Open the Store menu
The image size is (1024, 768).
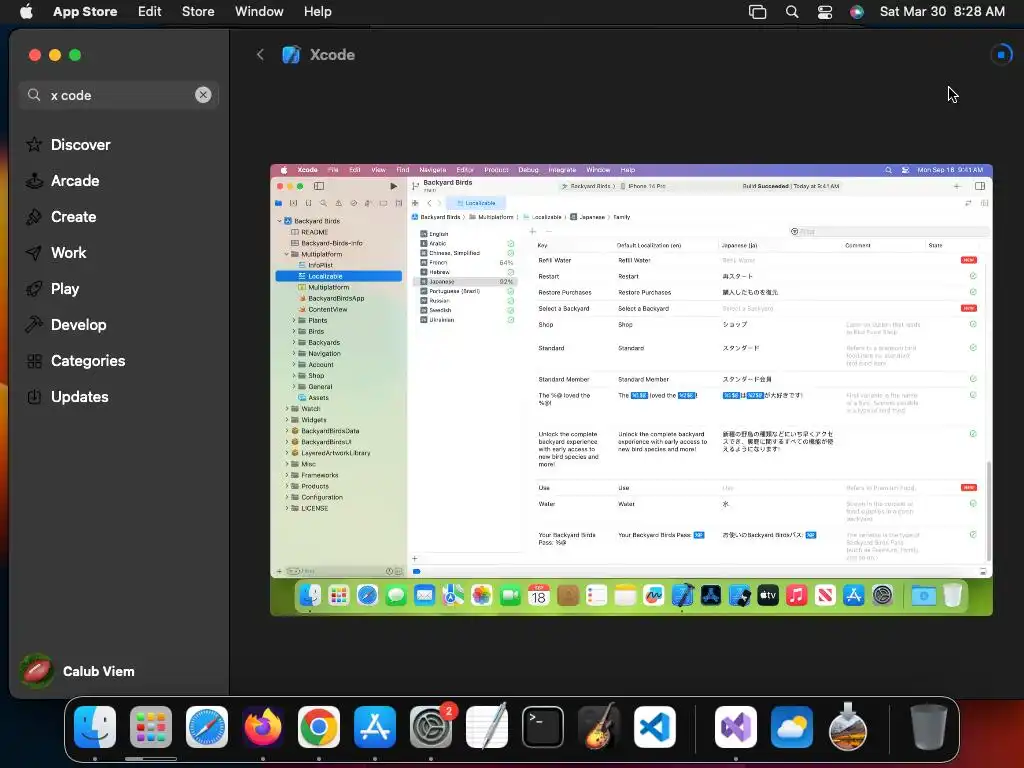coord(198,11)
